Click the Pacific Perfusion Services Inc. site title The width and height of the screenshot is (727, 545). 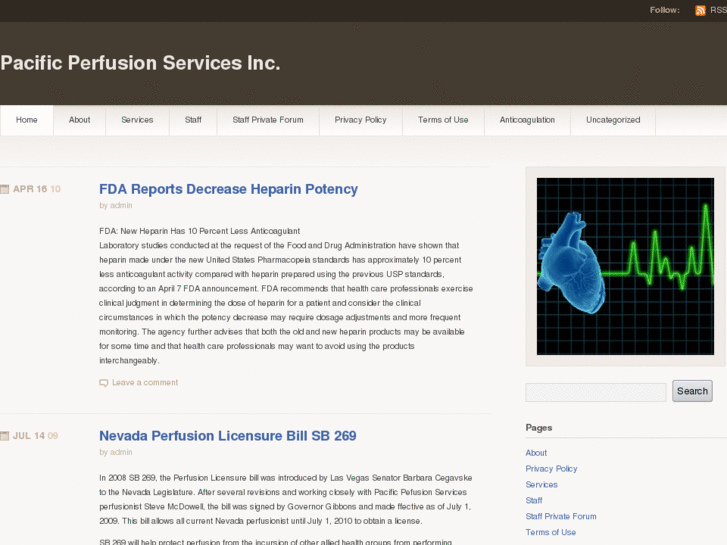point(140,63)
